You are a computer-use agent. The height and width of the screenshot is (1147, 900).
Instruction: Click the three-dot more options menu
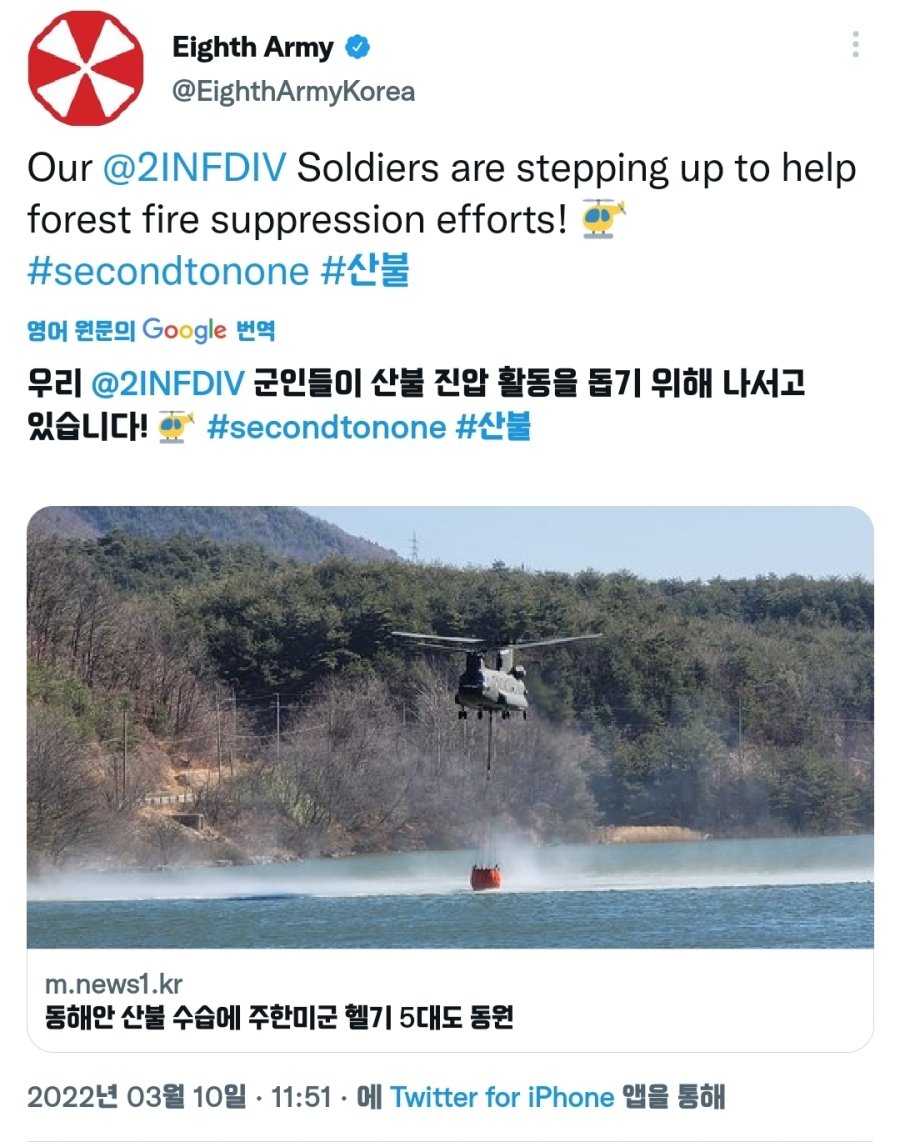coord(855,45)
